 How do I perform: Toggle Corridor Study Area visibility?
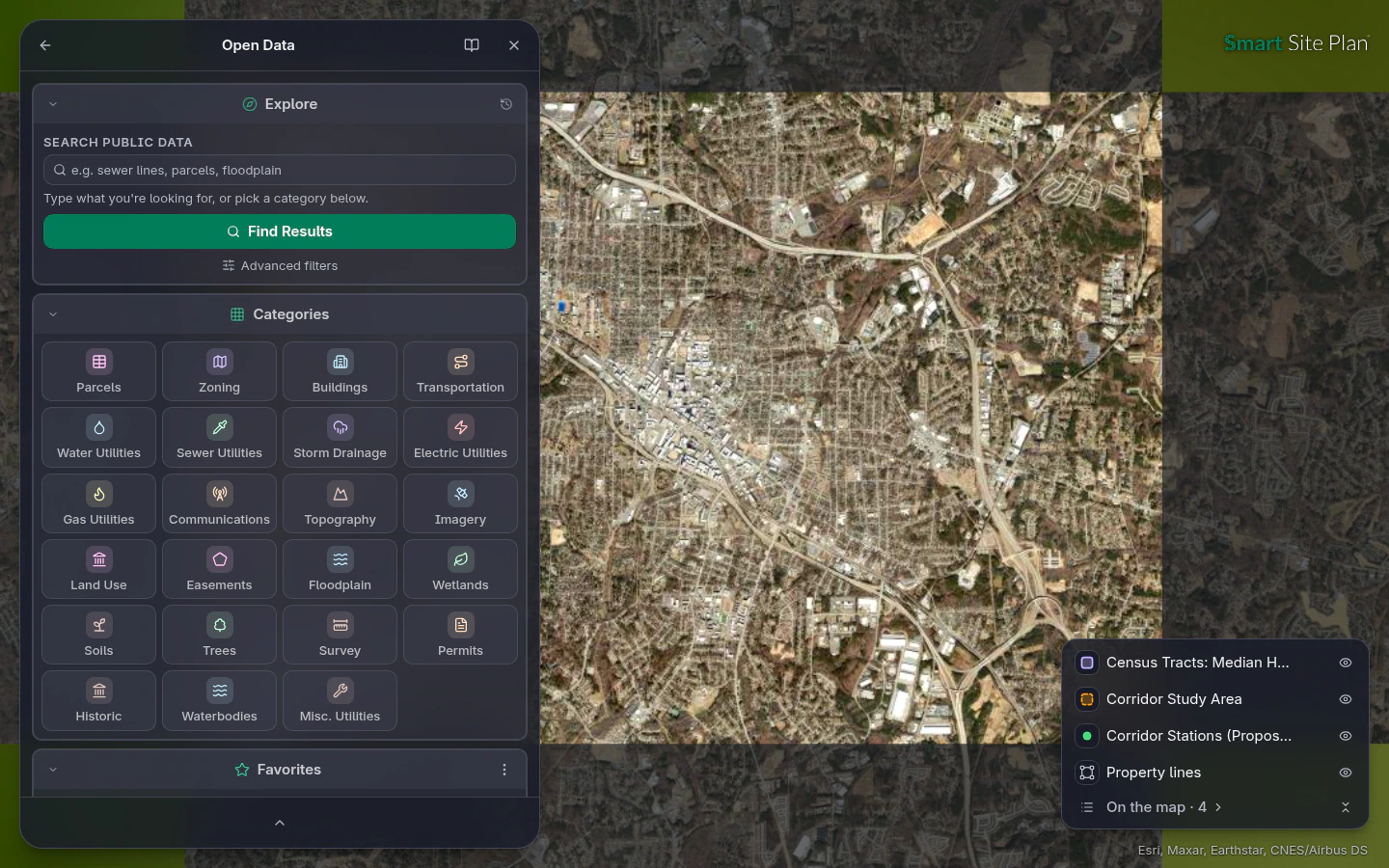click(x=1345, y=699)
